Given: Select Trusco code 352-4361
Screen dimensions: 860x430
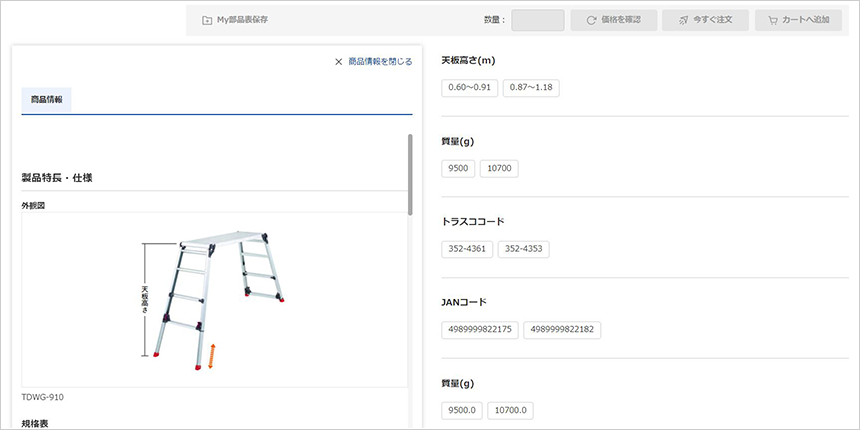Looking at the screenshot, I should point(467,249).
